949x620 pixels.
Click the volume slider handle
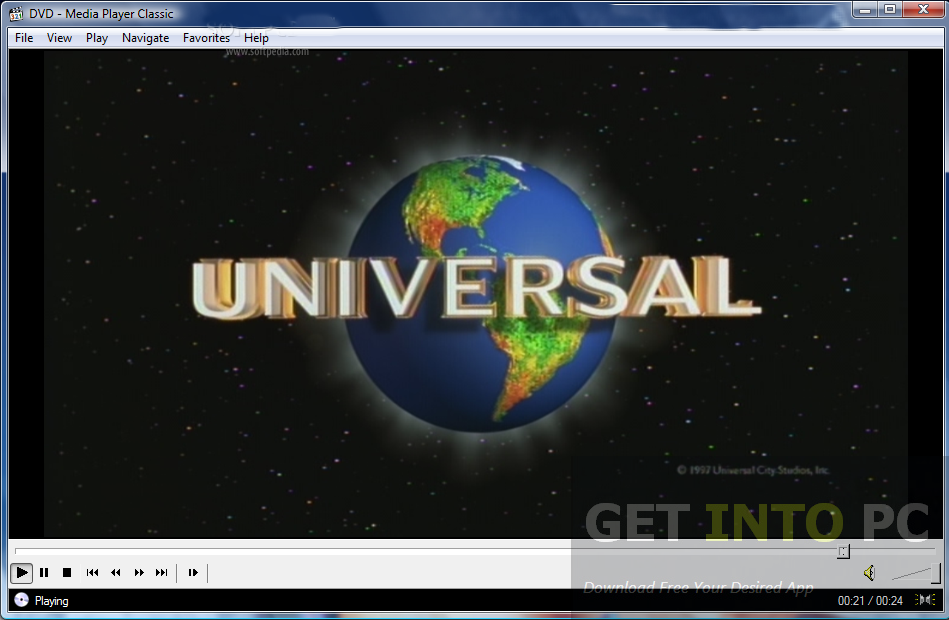click(x=935, y=573)
